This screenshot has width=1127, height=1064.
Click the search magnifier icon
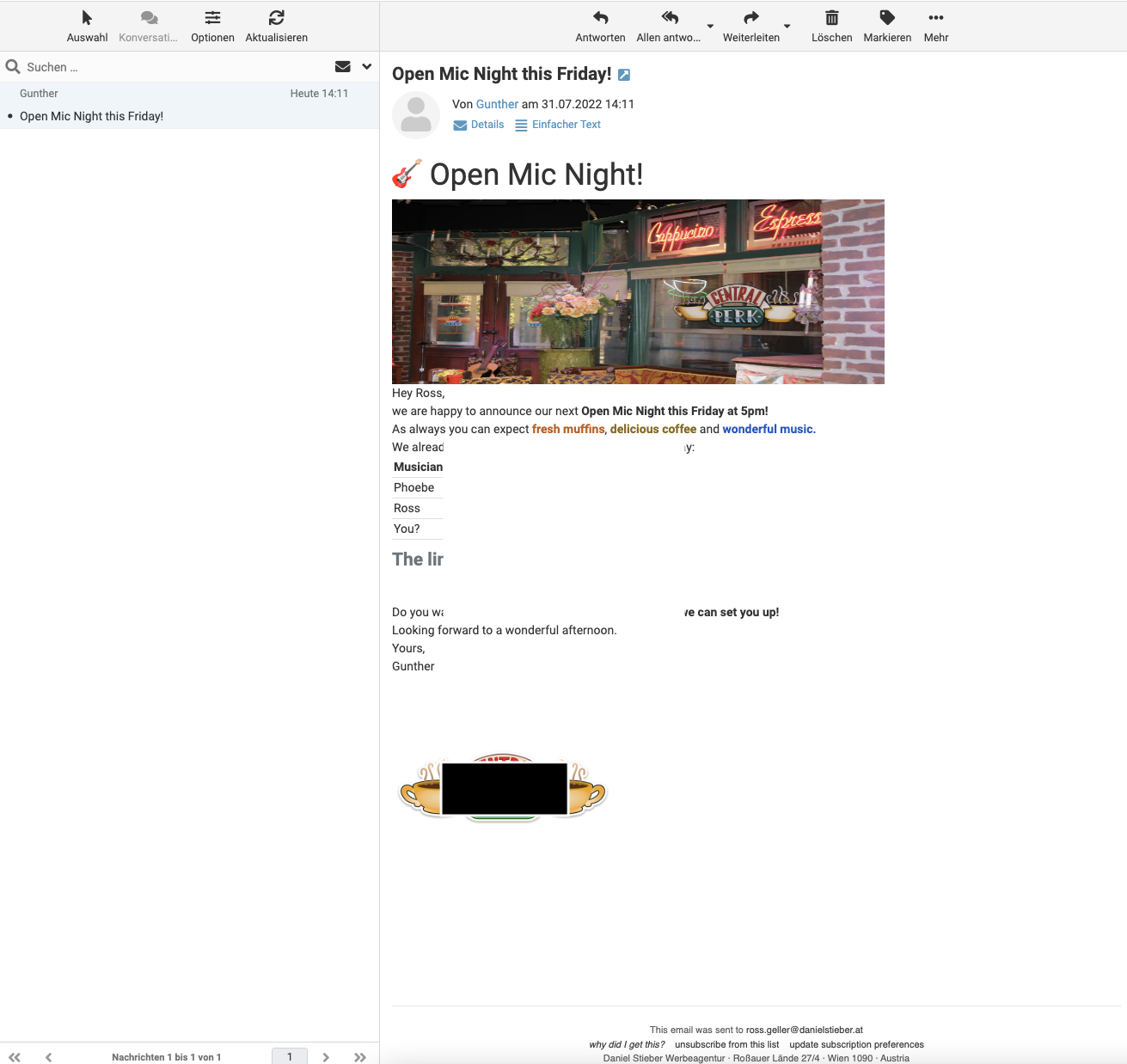13,67
